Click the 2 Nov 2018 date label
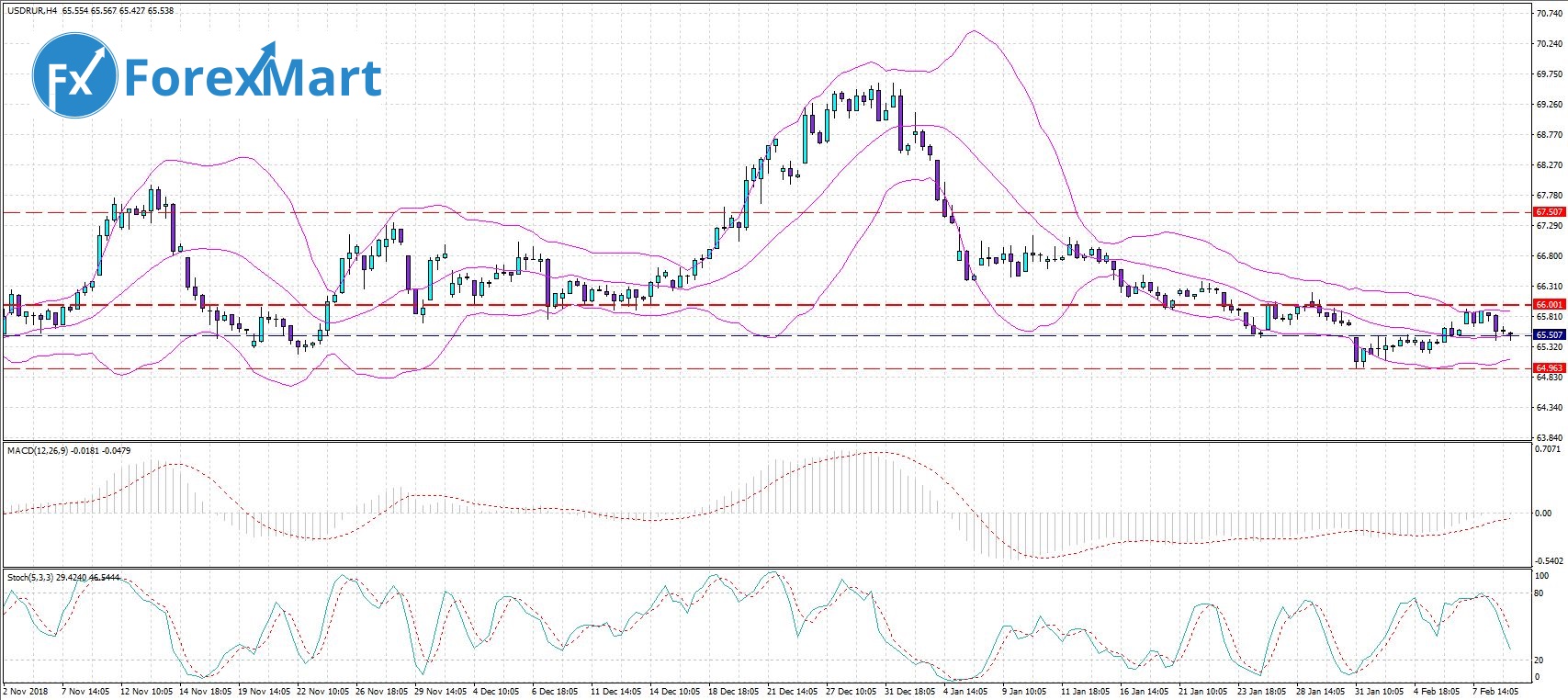The width and height of the screenshot is (1568, 700). [26, 691]
